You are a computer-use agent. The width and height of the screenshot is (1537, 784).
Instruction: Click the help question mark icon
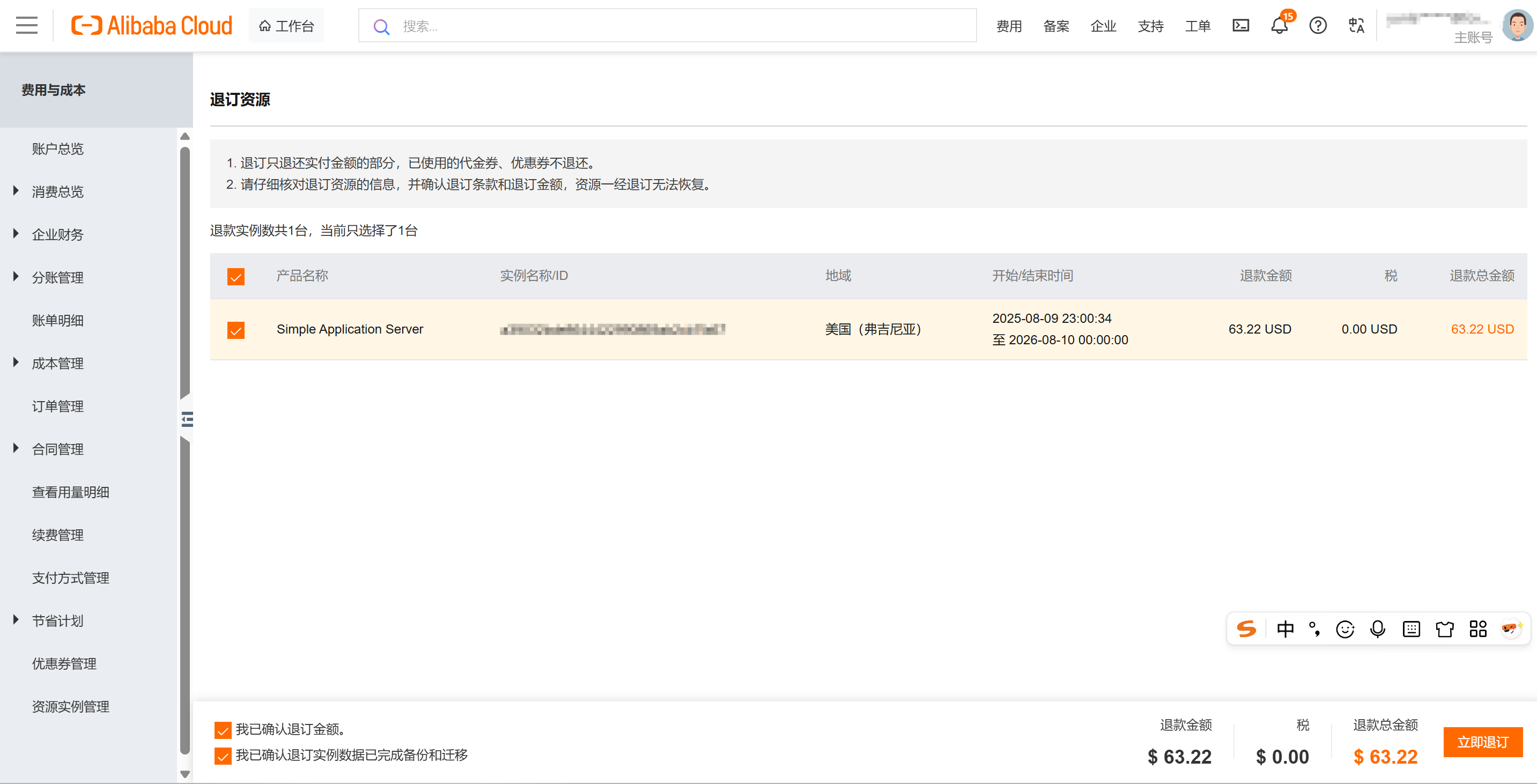1318,26
